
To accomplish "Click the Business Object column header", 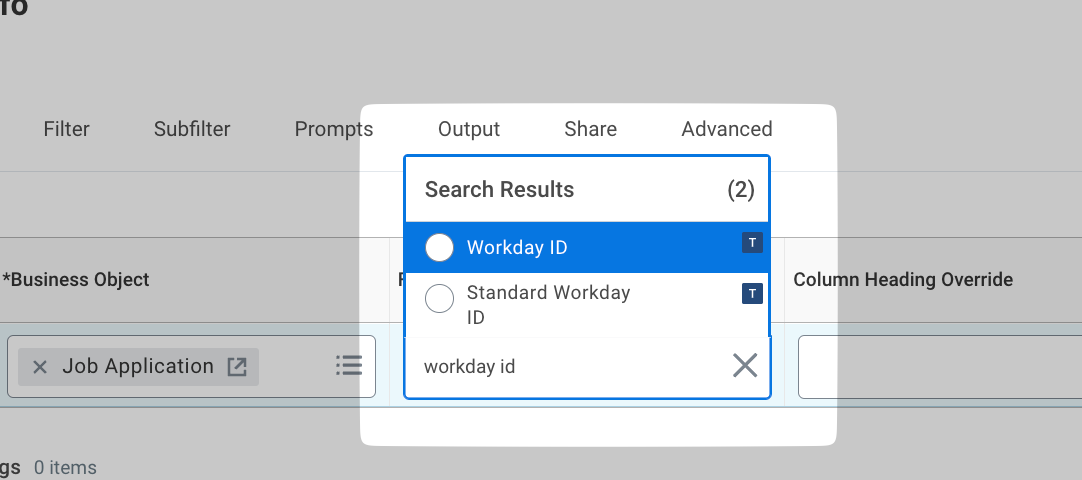I will tap(76, 280).
